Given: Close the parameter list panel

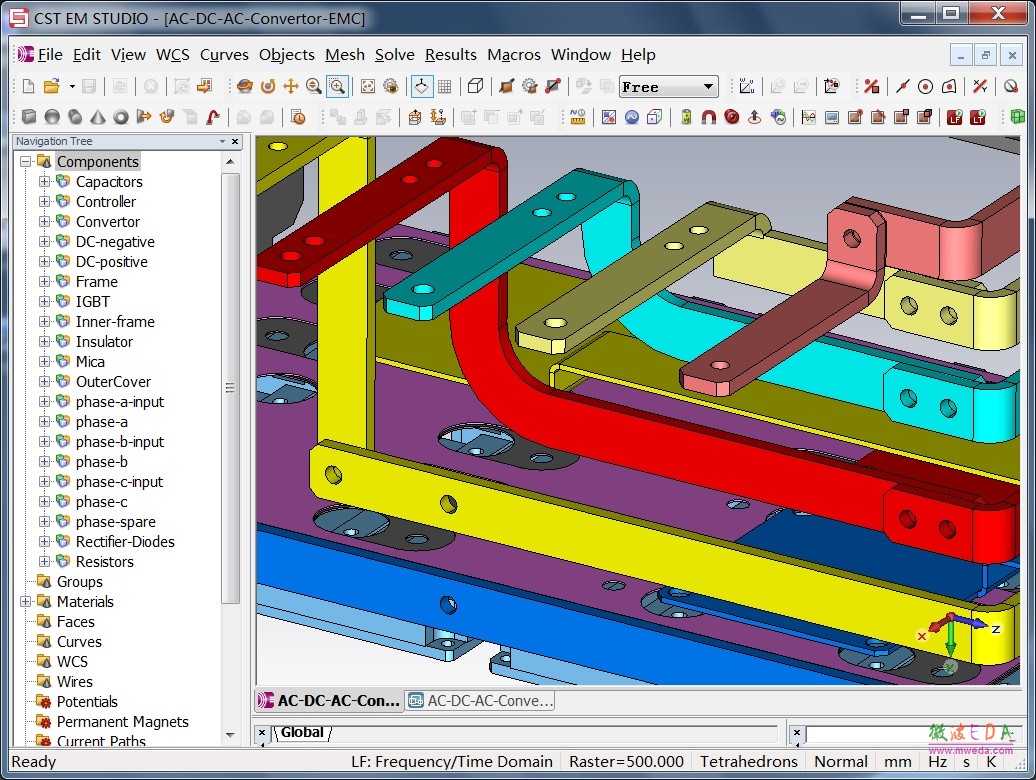Looking at the screenshot, I should coord(262,732).
